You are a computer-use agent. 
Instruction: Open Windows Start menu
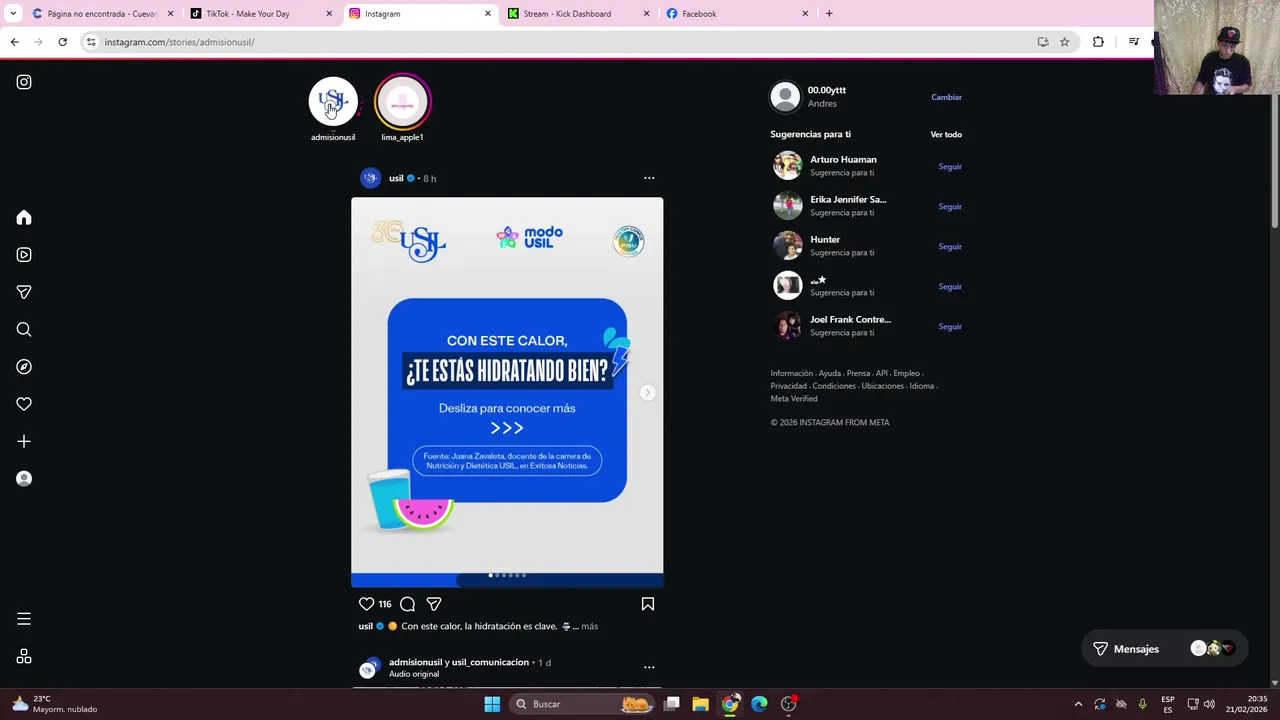(492, 704)
